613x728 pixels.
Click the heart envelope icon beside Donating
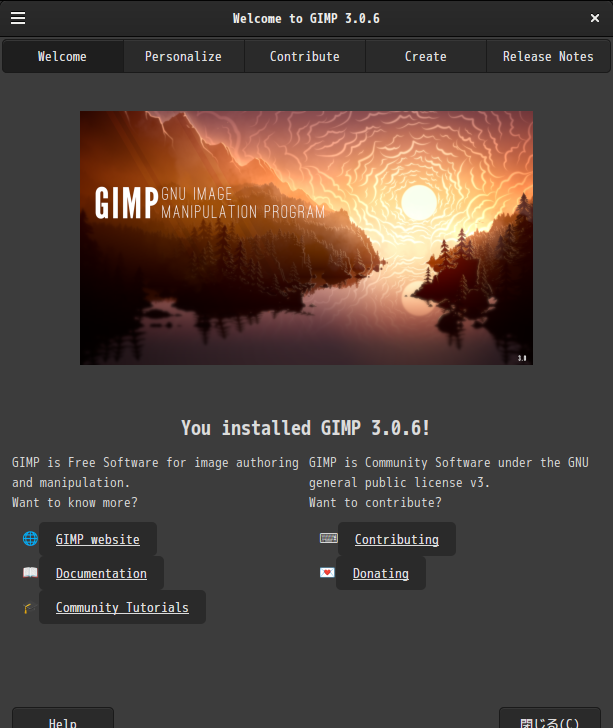[x=327, y=572]
